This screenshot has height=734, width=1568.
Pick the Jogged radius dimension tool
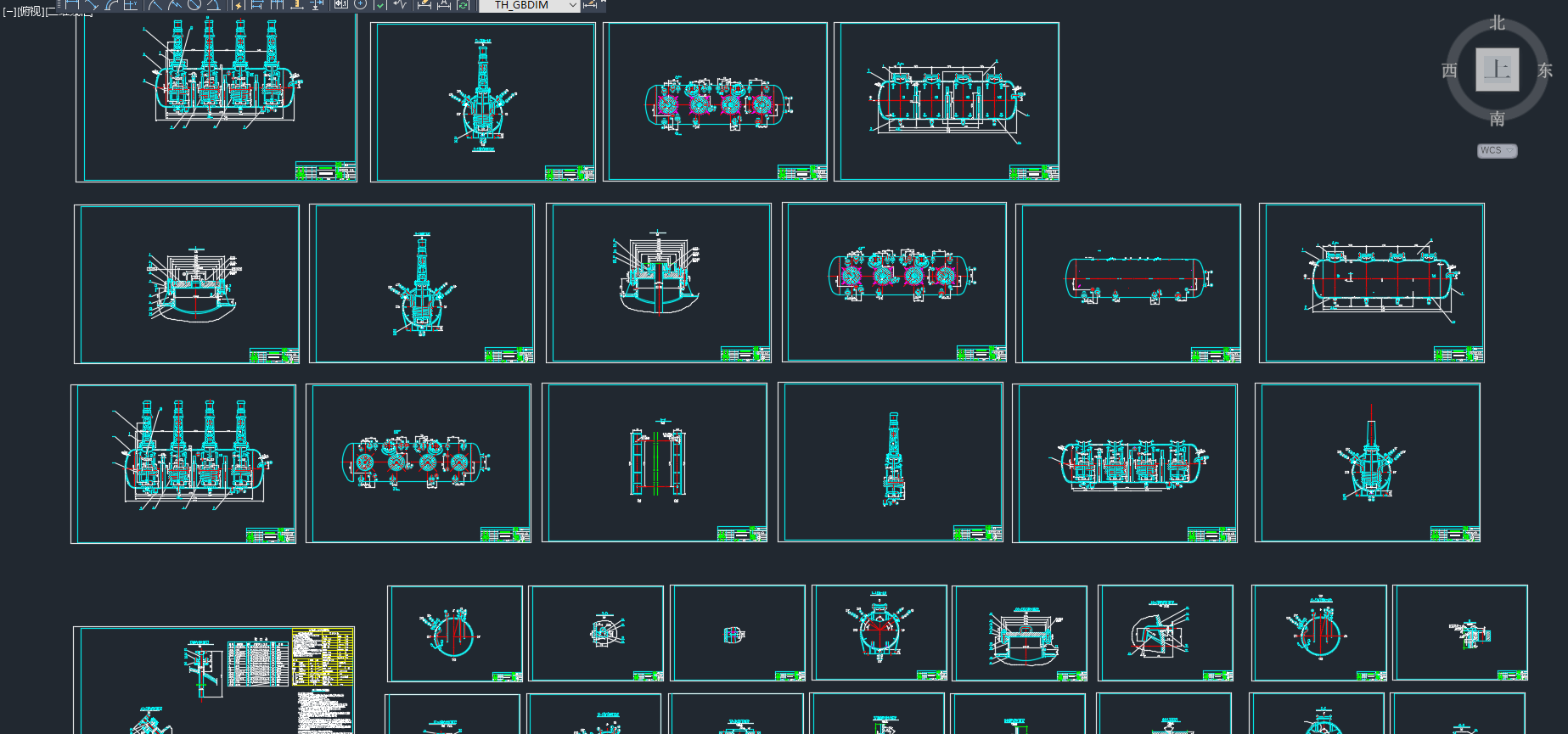coord(175,4)
